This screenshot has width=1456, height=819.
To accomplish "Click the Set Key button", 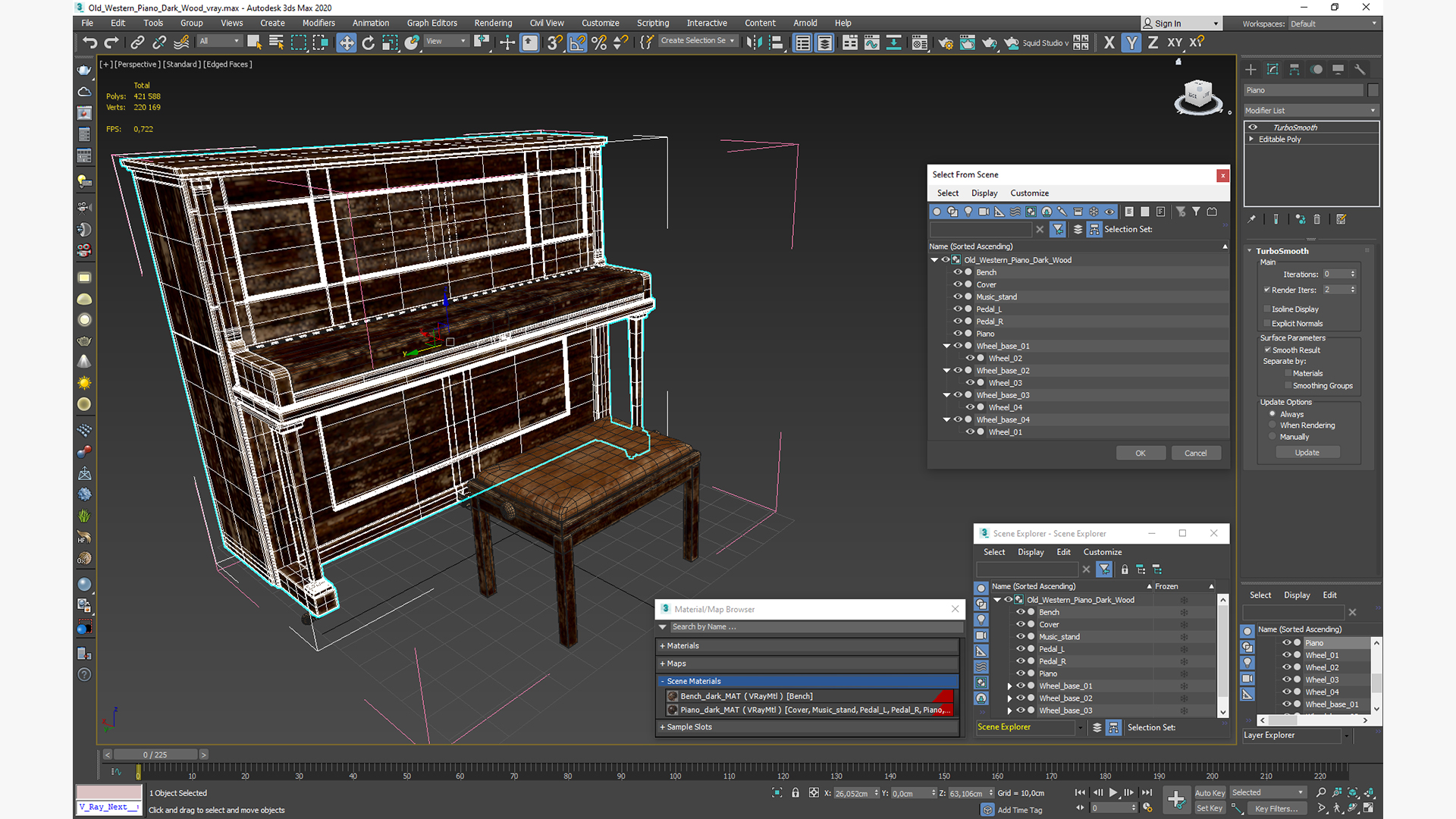I will coord(1210,808).
